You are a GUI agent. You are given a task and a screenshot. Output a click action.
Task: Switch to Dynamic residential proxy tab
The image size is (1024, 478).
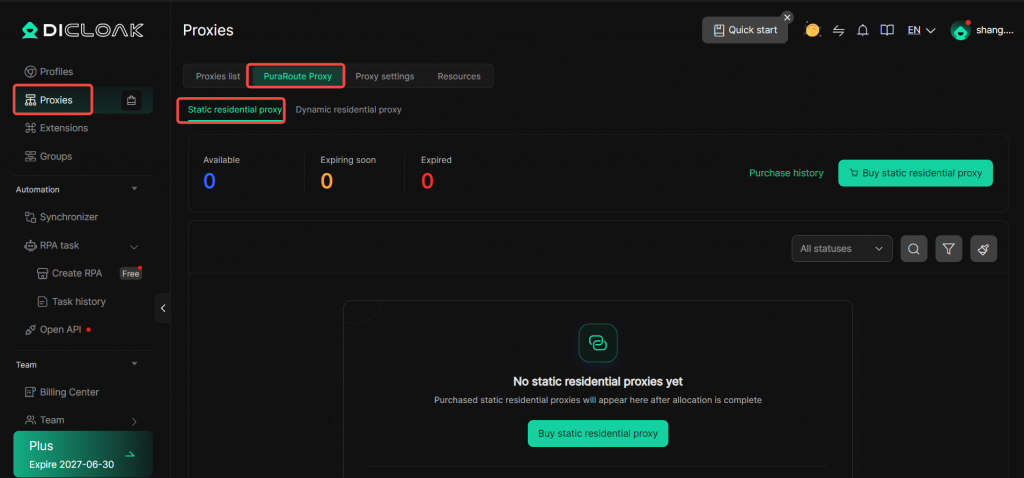[x=348, y=110]
